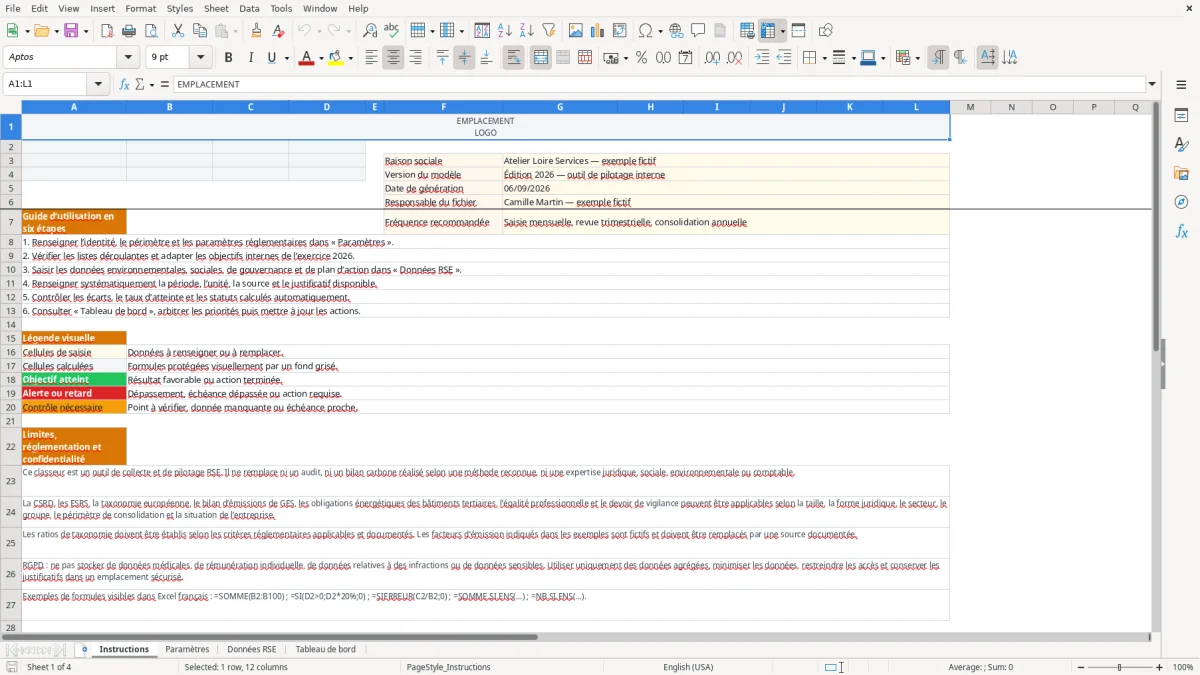Click Format as Percent icon
This screenshot has height=675, width=1200.
pyautogui.click(x=641, y=58)
